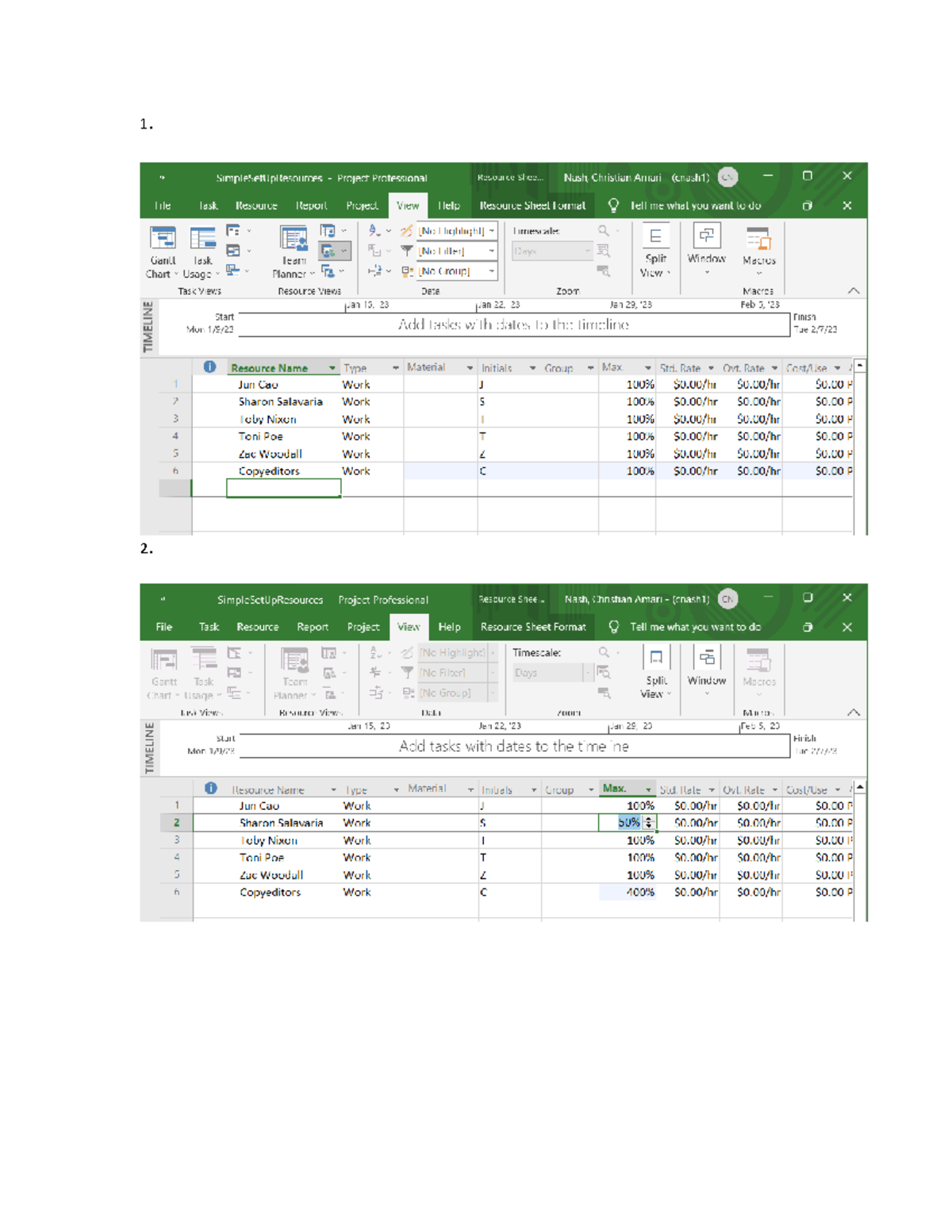Expand the No Group dropdown in upper ribbon
The image size is (952, 1232).
tap(492, 271)
